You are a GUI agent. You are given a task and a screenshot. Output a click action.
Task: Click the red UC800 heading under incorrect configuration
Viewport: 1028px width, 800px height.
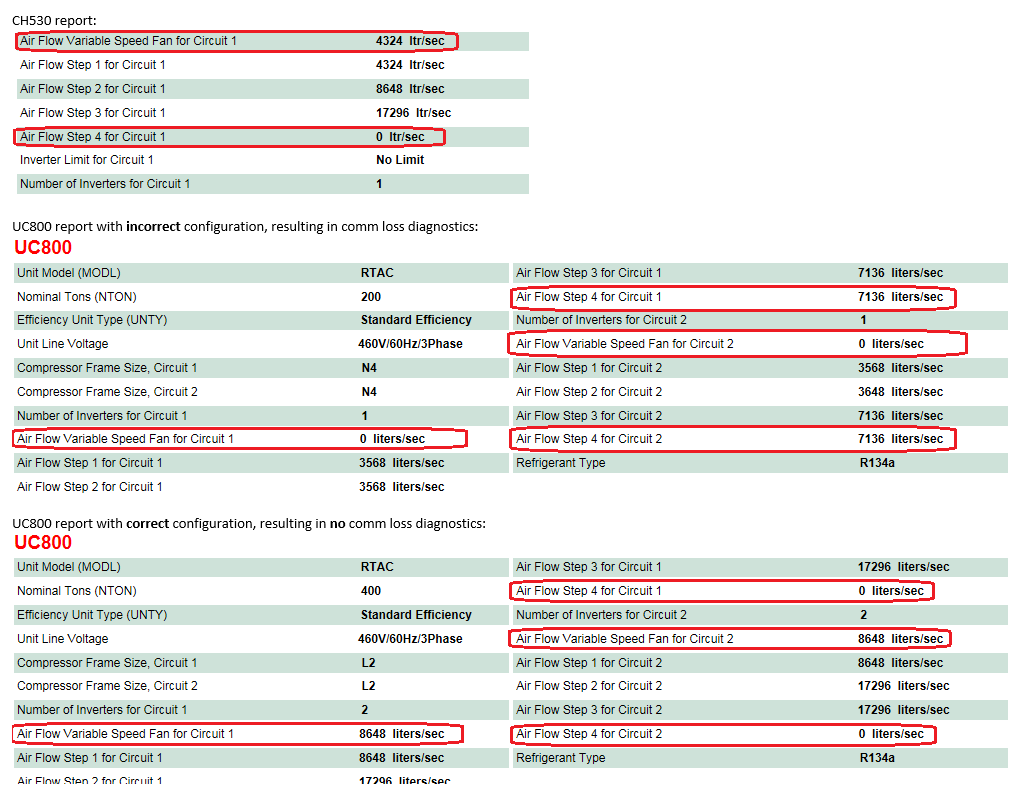43,248
